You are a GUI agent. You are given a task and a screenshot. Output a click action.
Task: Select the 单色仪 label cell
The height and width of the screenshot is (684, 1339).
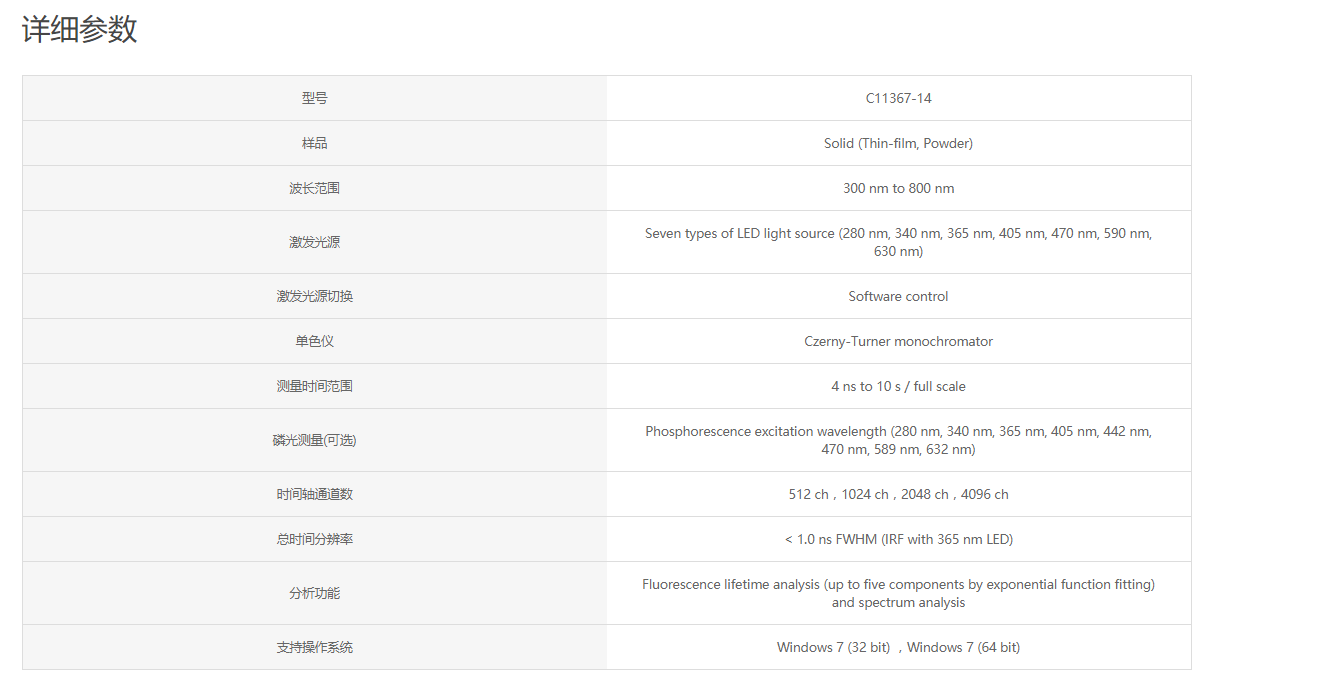(x=314, y=341)
